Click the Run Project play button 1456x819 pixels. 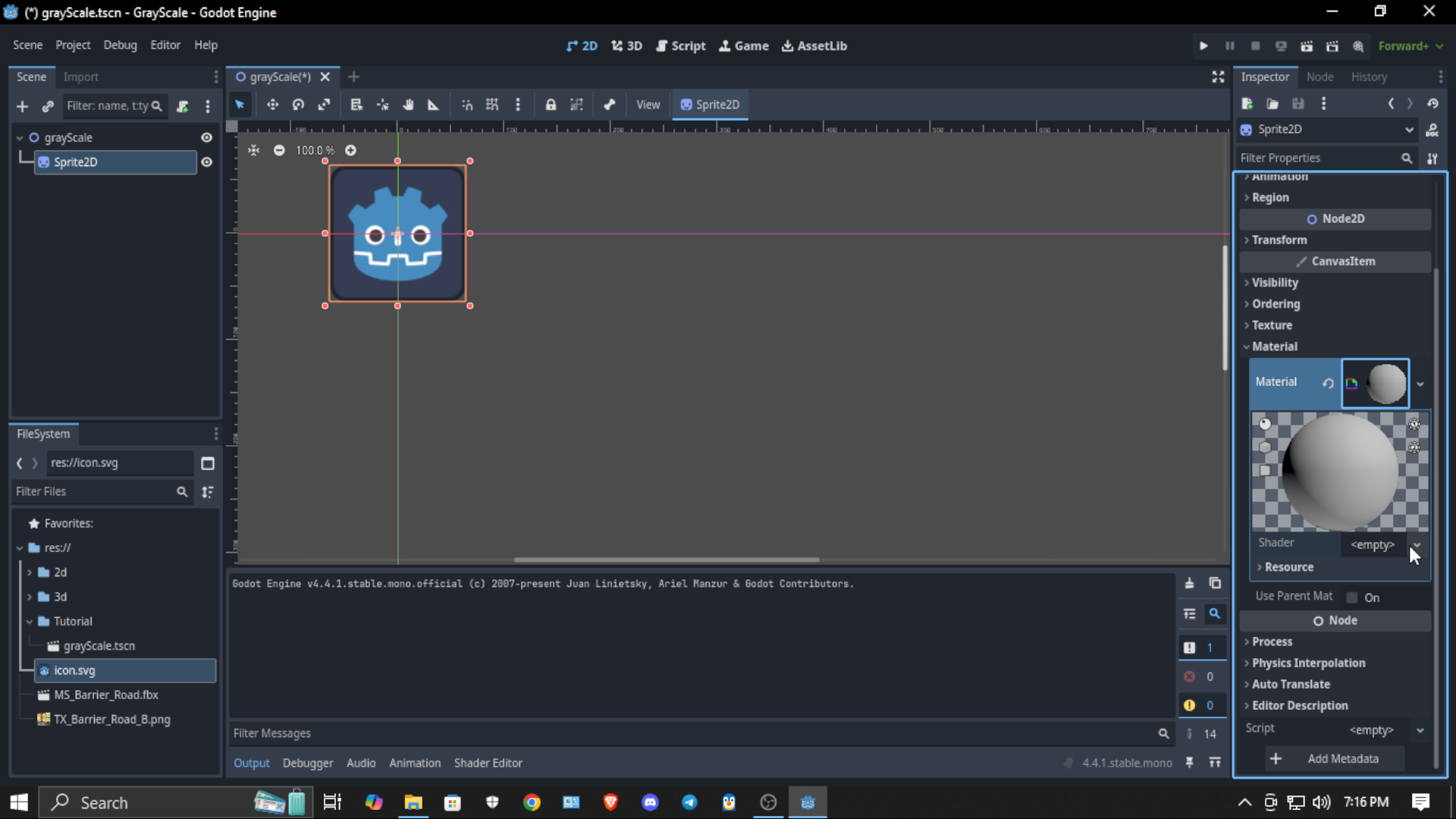(1203, 46)
